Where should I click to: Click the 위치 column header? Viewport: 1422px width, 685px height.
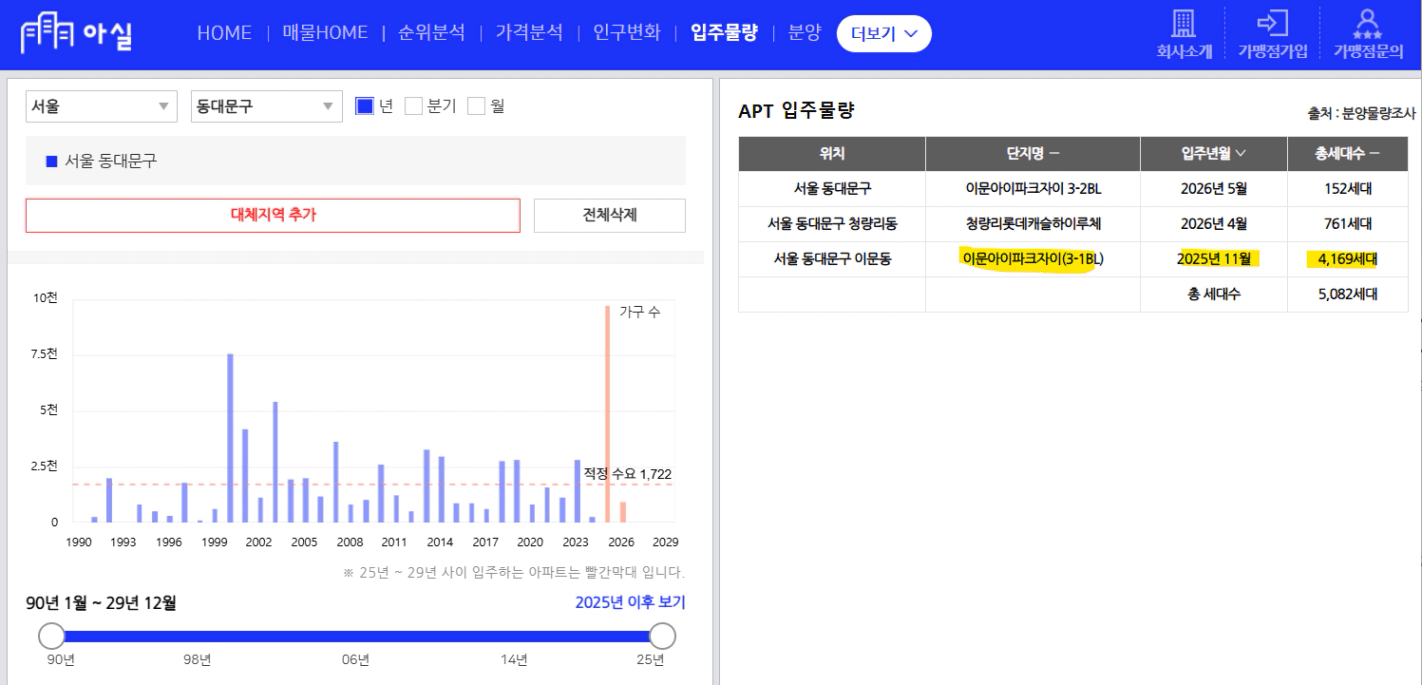click(832, 153)
